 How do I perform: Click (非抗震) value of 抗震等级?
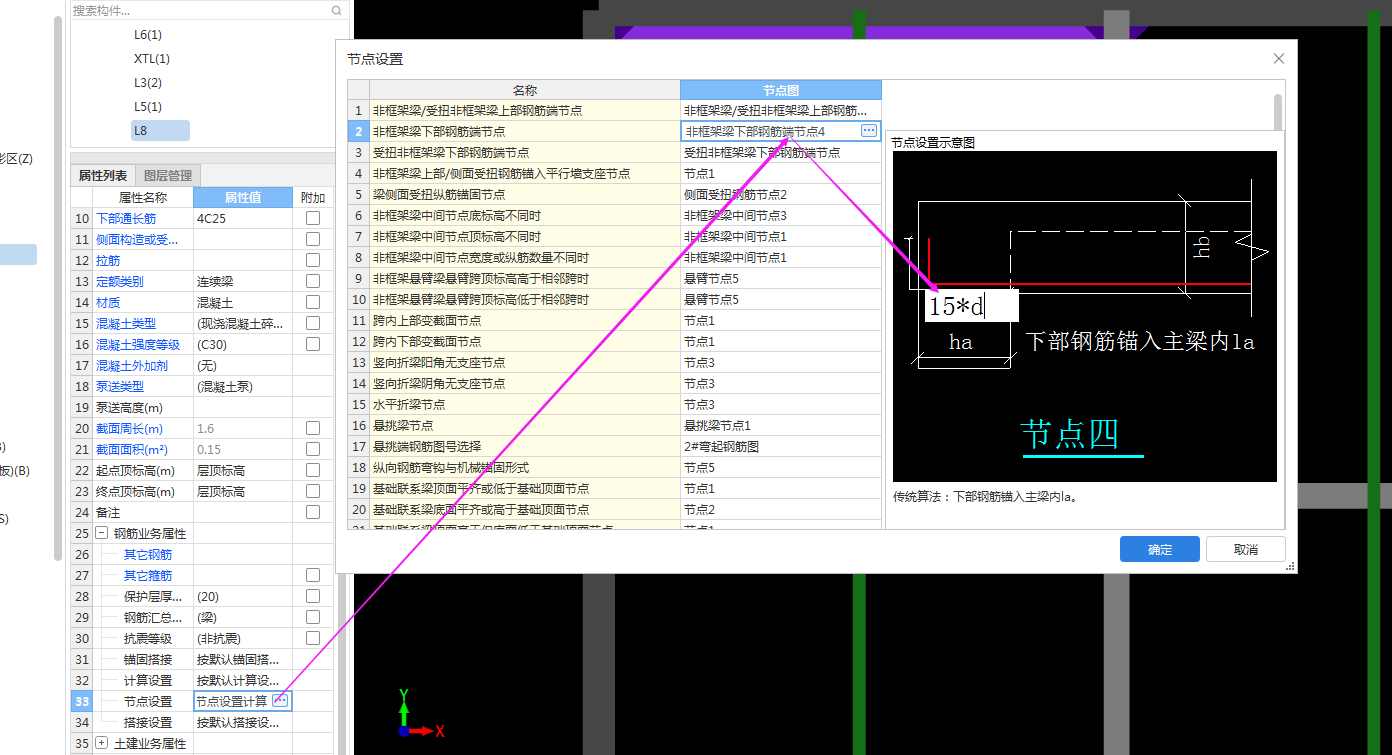243,638
